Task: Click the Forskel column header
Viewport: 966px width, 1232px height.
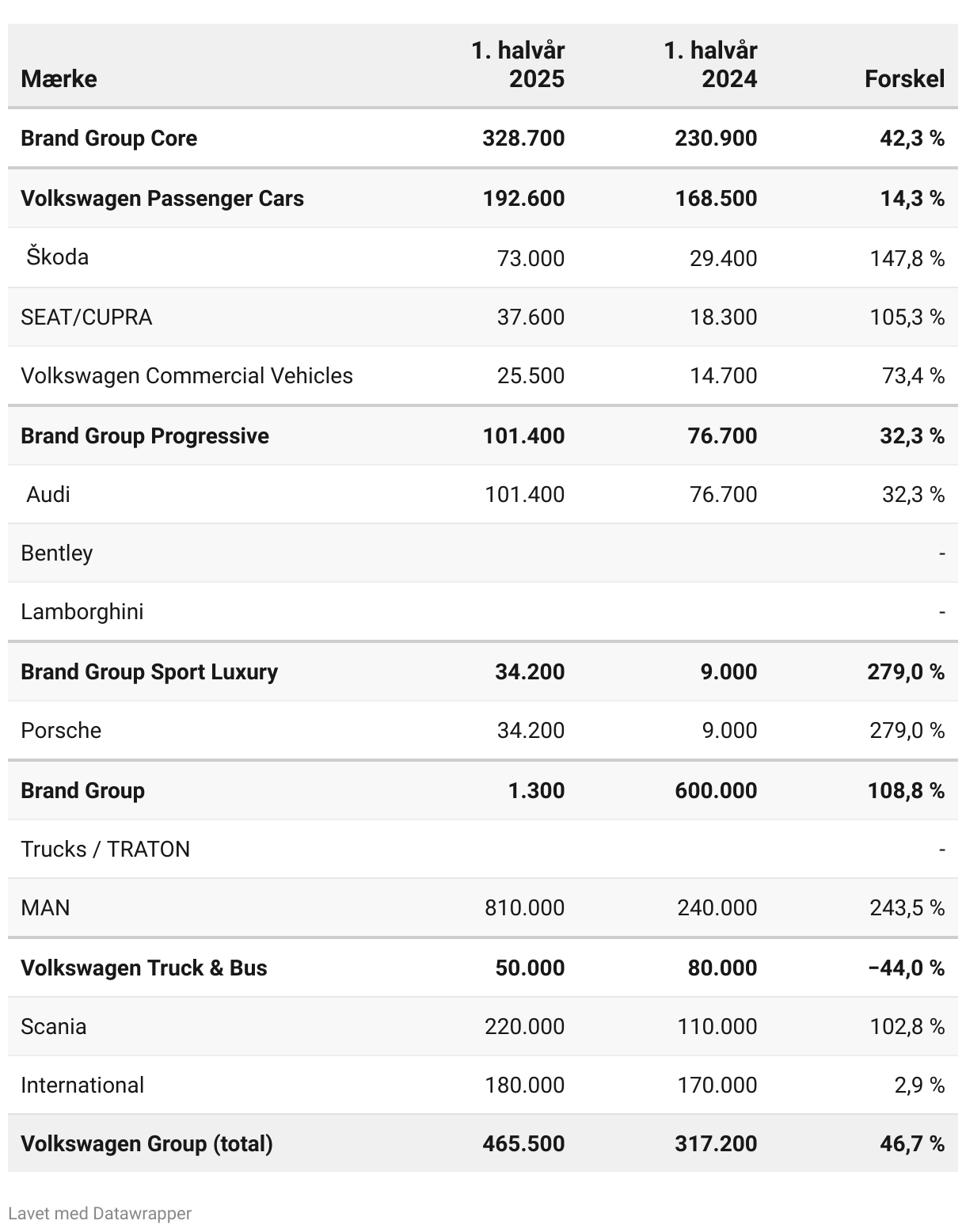Action: 904,78
